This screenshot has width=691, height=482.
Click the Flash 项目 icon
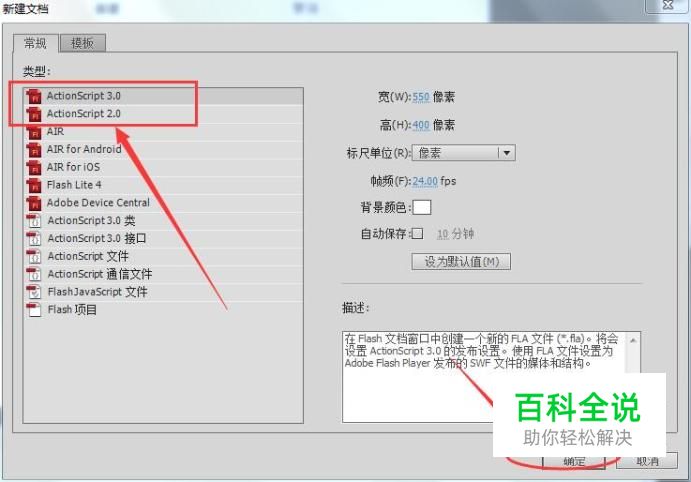[x=33, y=310]
